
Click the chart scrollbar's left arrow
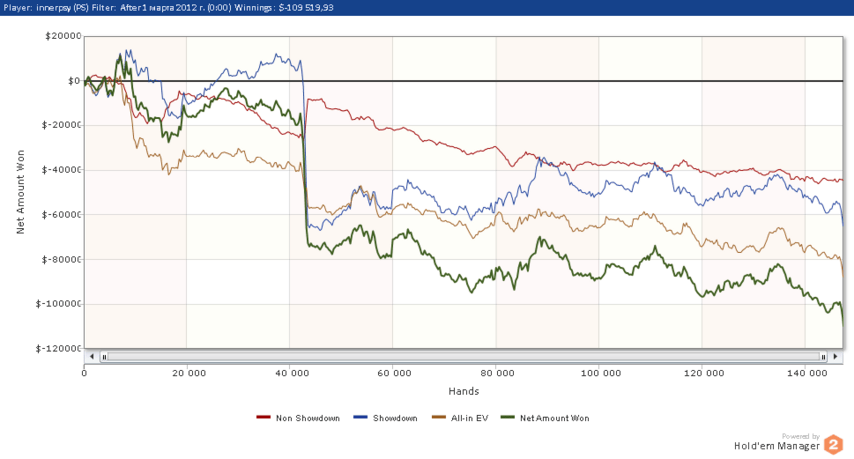point(91,356)
